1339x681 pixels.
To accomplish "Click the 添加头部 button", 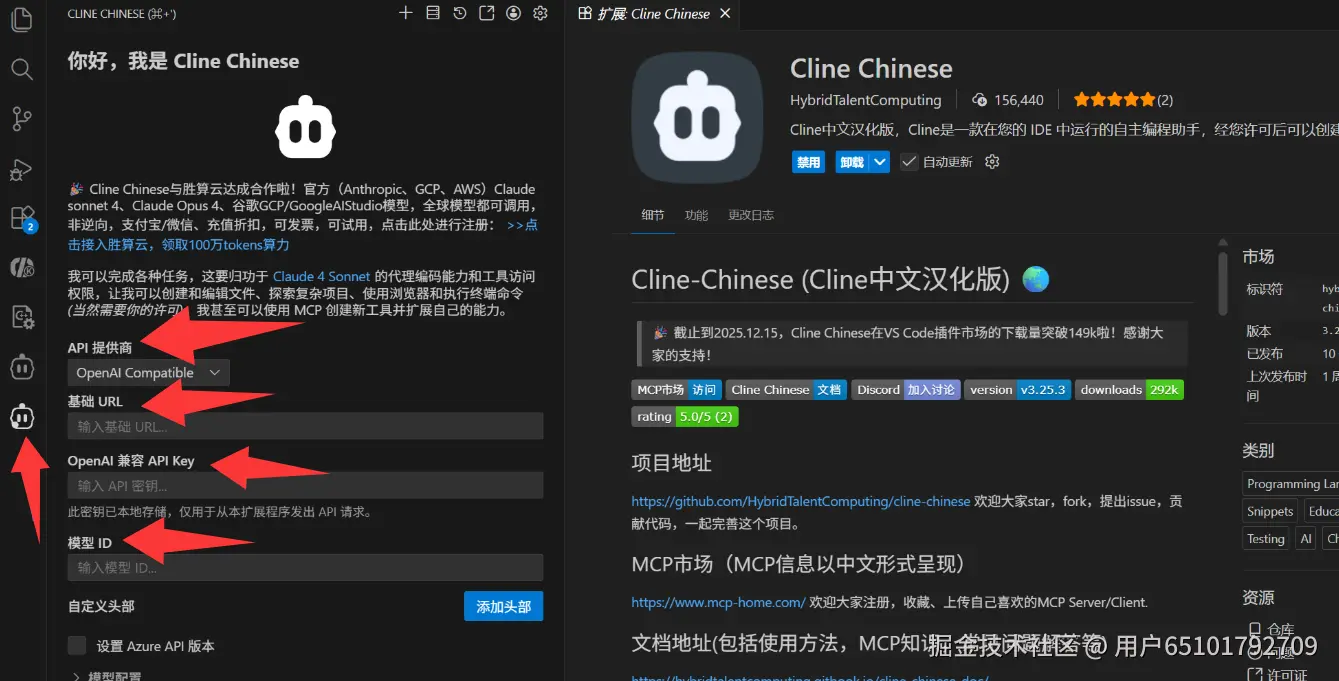I will click(x=503, y=606).
